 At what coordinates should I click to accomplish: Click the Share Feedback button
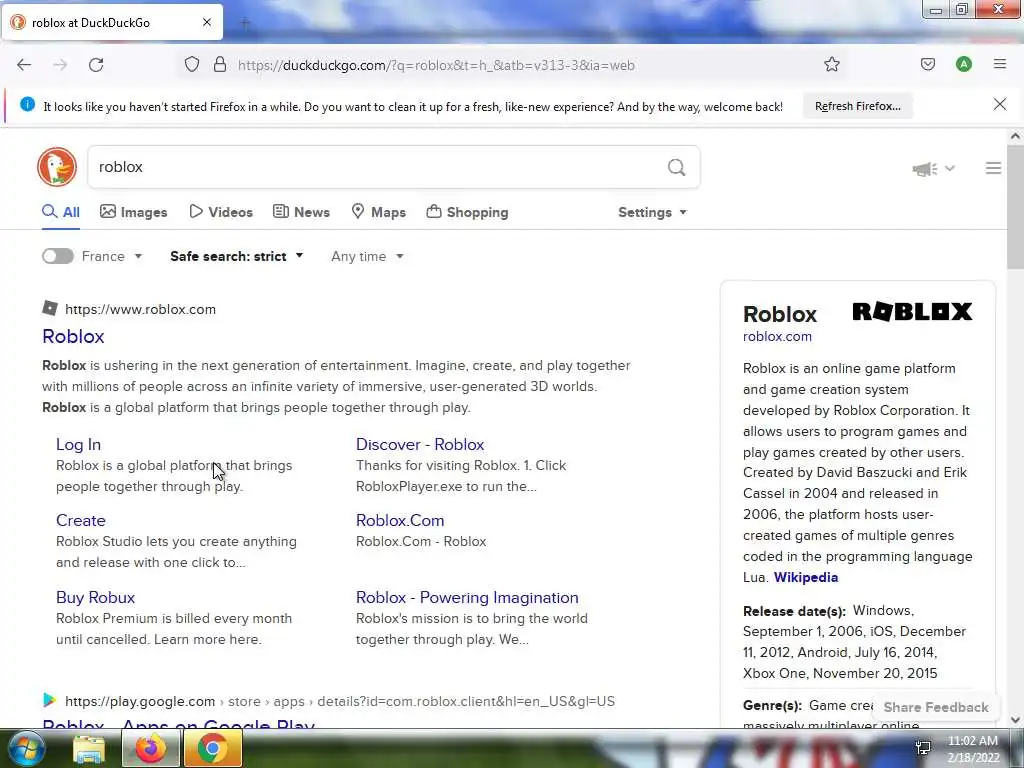click(x=936, y=707)
